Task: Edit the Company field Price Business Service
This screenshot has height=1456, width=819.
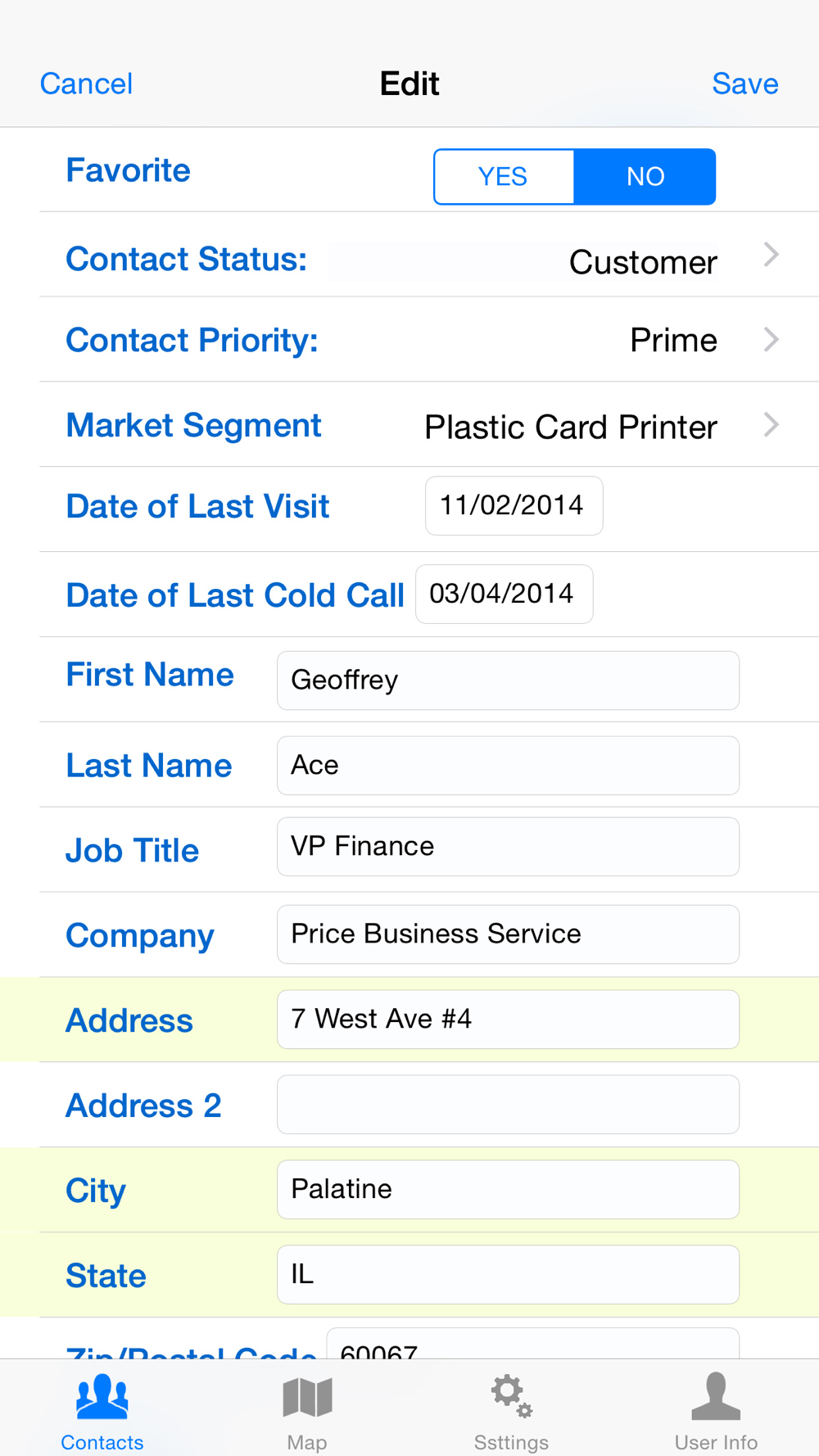Action: 508,934
